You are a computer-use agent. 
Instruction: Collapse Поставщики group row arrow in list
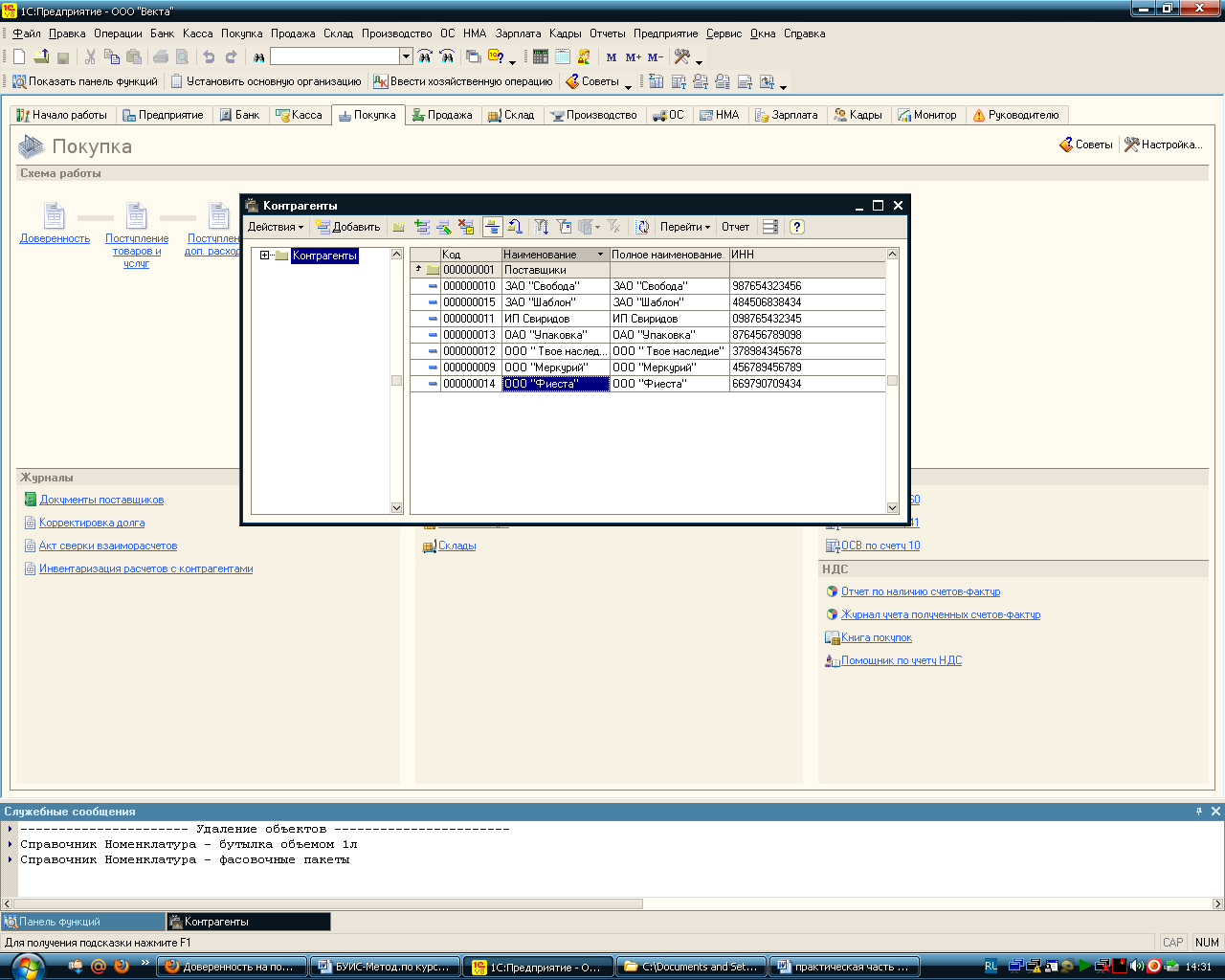tap(418, 269)
